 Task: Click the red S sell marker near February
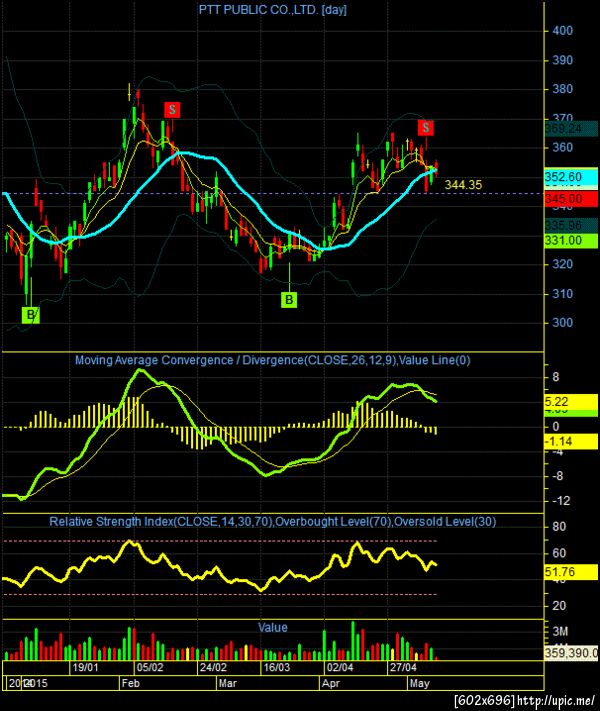point(172,110)
